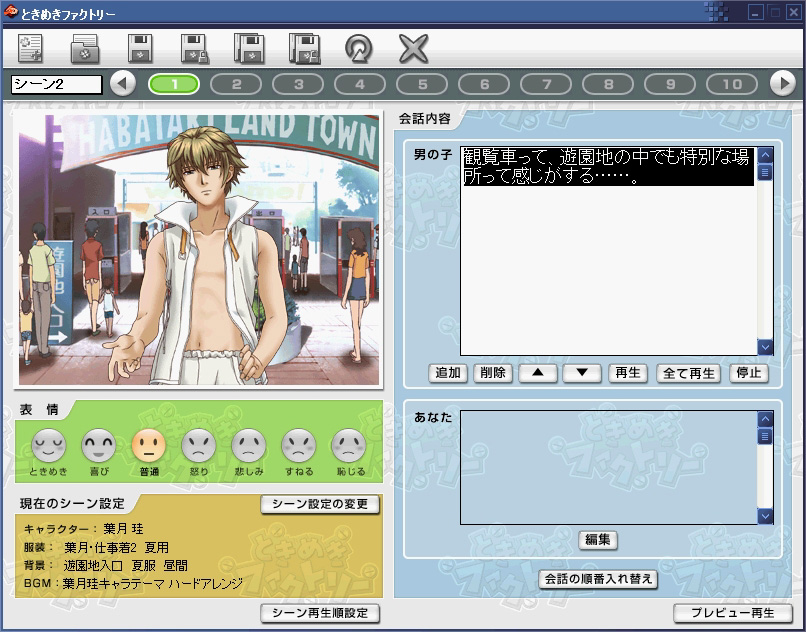Click the 削除 button
The height and width of the screenshot is (632, 806).
coord(492,373)
